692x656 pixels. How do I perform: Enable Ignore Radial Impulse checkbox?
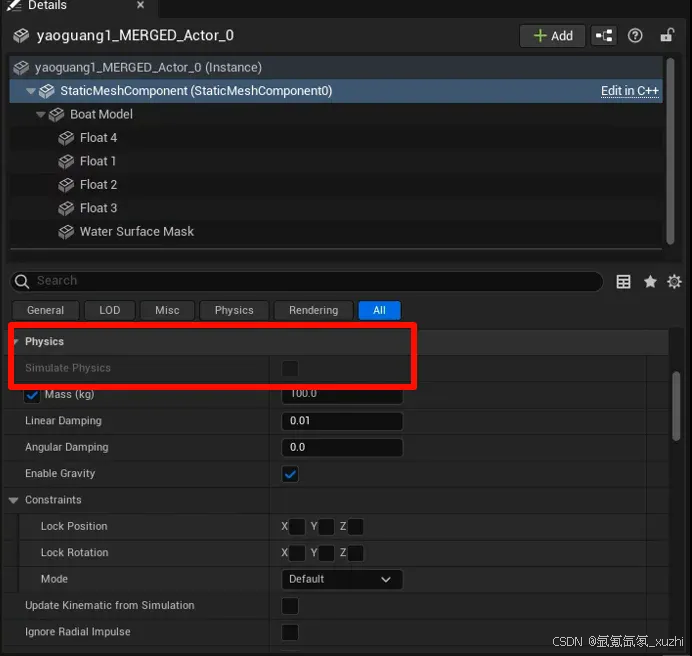(290, 632)
